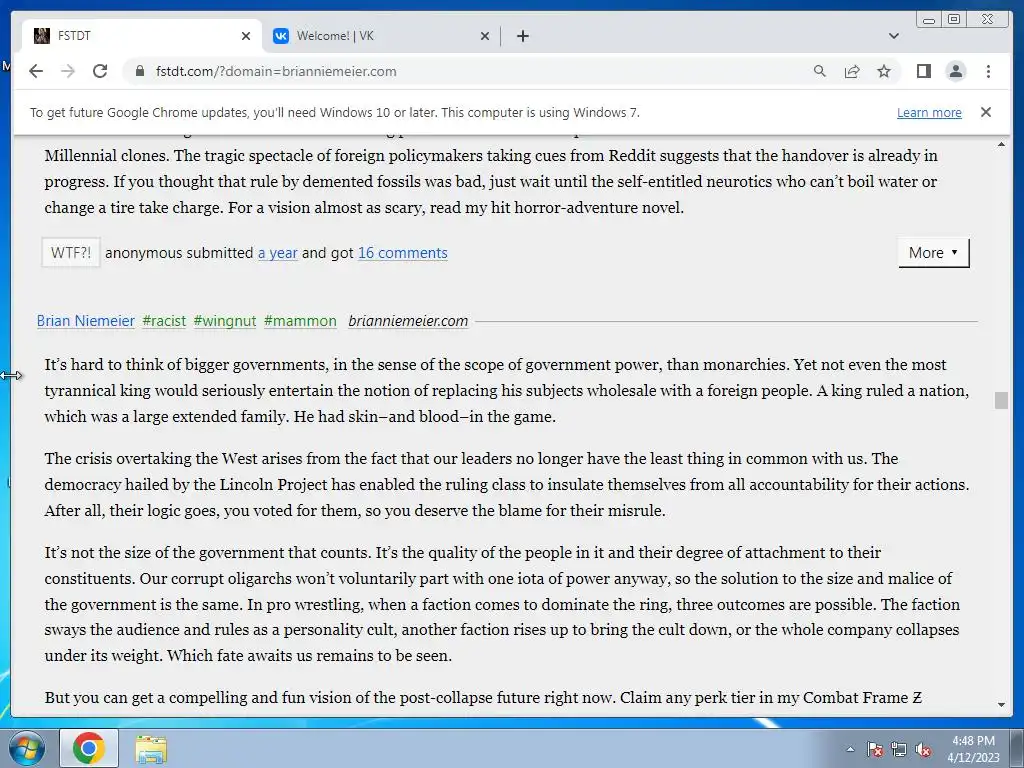
Task: Switch to the Welcome | VK tab
Action: (381, 36)
